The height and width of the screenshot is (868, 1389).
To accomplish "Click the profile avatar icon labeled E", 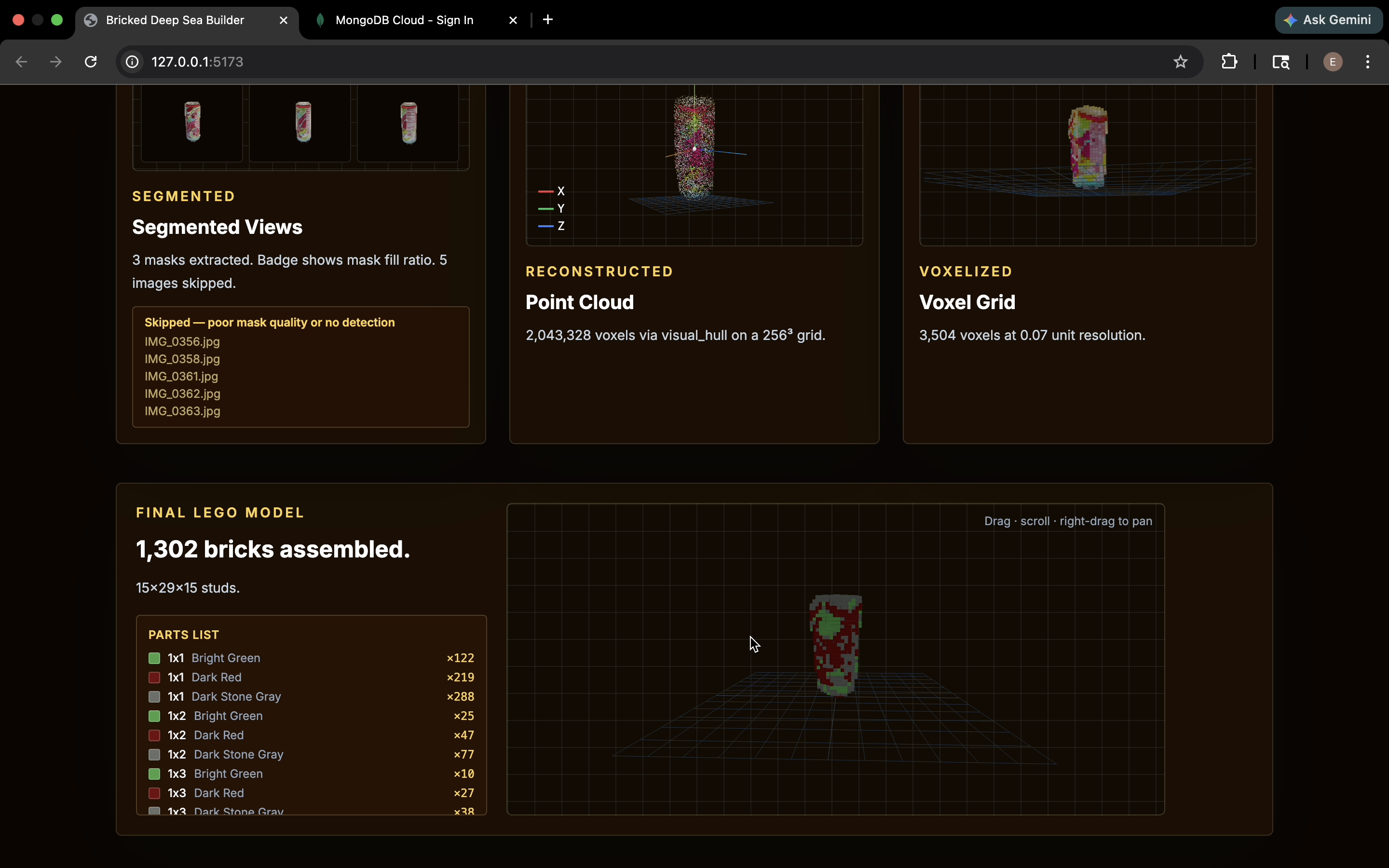I will [1332, 61].
